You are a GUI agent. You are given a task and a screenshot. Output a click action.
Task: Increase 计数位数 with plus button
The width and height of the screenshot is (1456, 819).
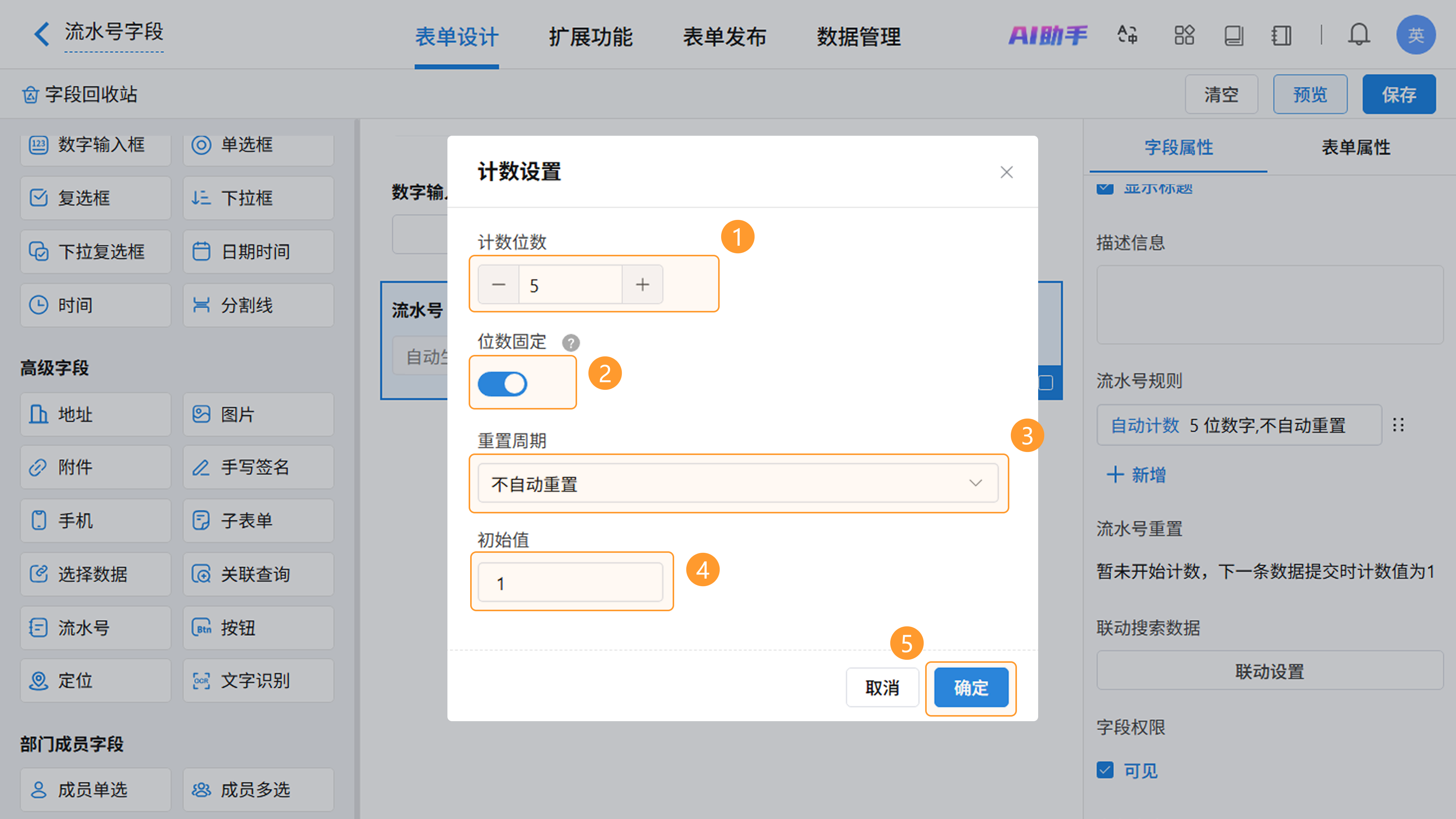point(642,284)
